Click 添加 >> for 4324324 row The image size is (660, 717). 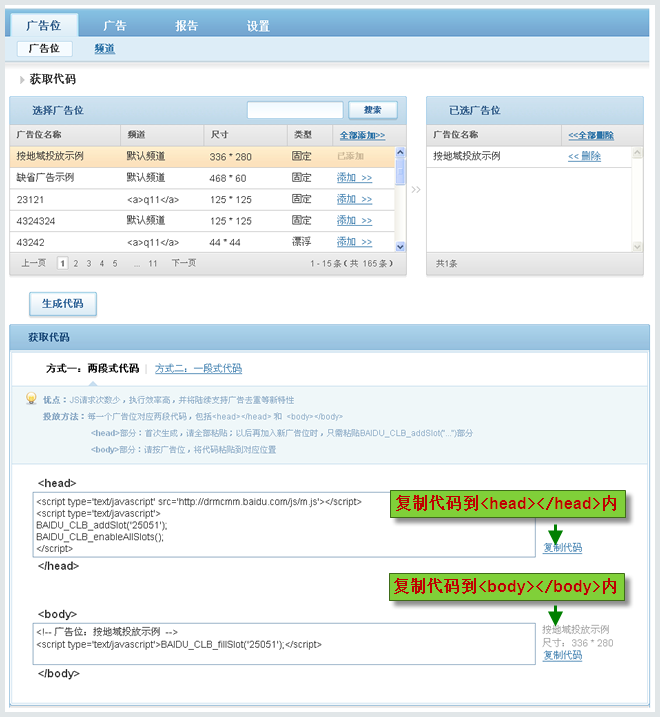point(354,220)
